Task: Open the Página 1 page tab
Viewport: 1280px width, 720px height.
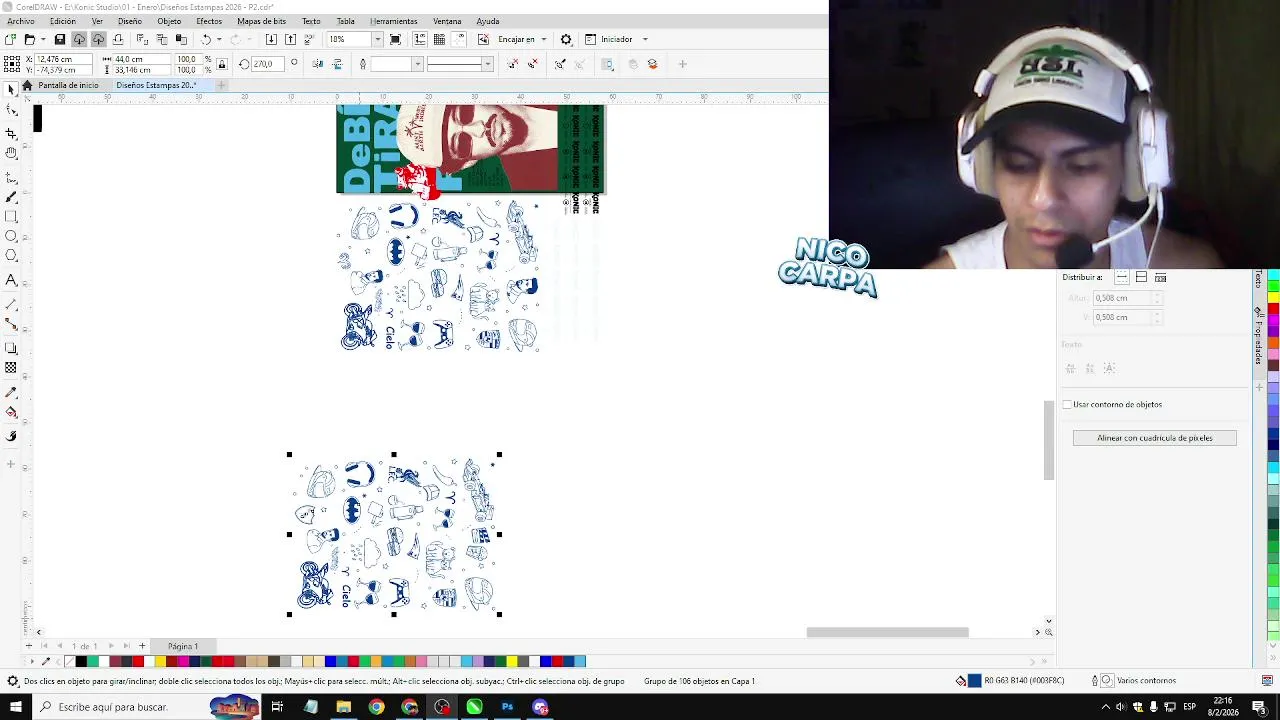Action: (x=183, y=646)
